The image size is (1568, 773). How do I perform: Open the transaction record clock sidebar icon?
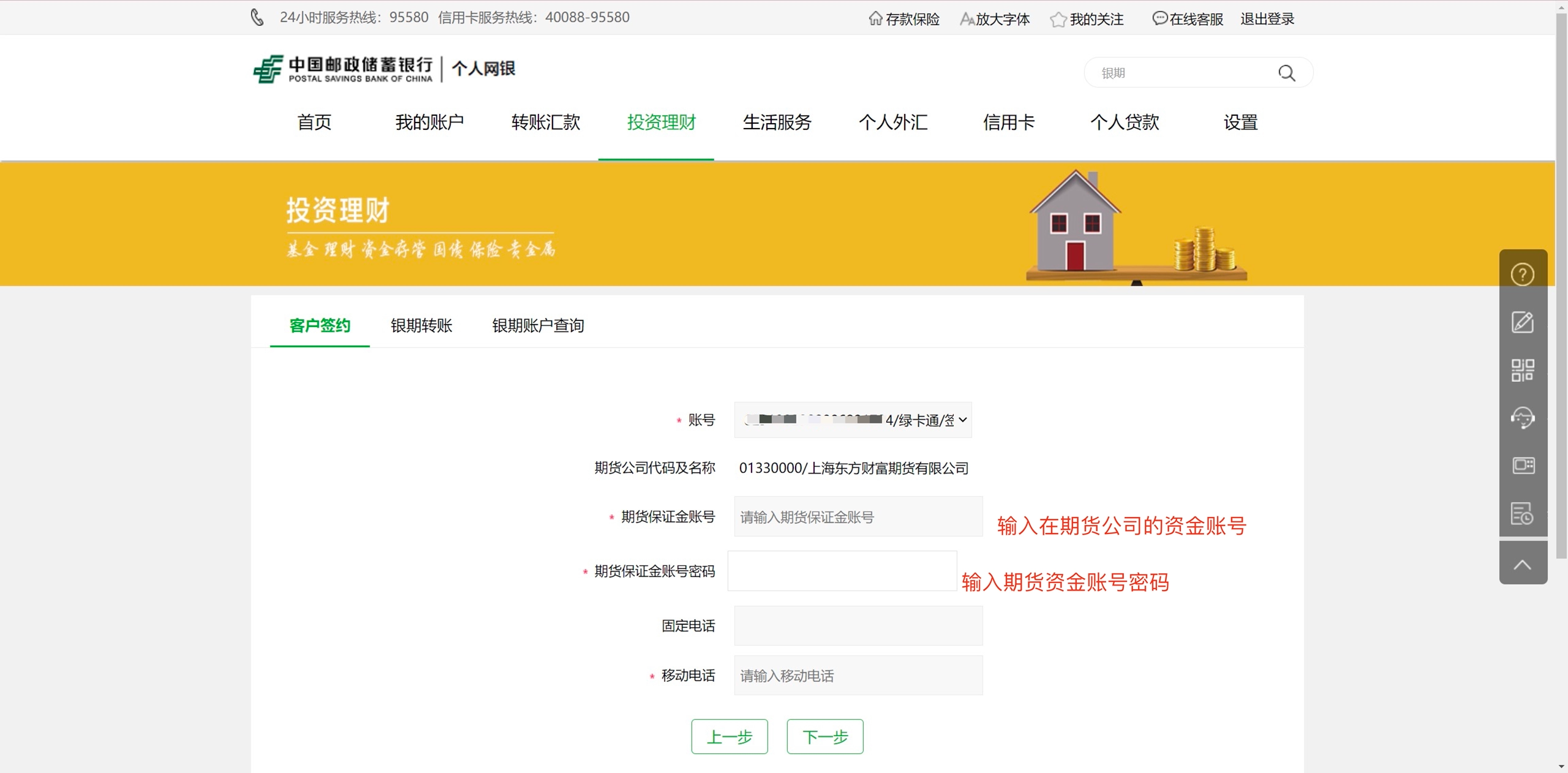coord(1523,513)
